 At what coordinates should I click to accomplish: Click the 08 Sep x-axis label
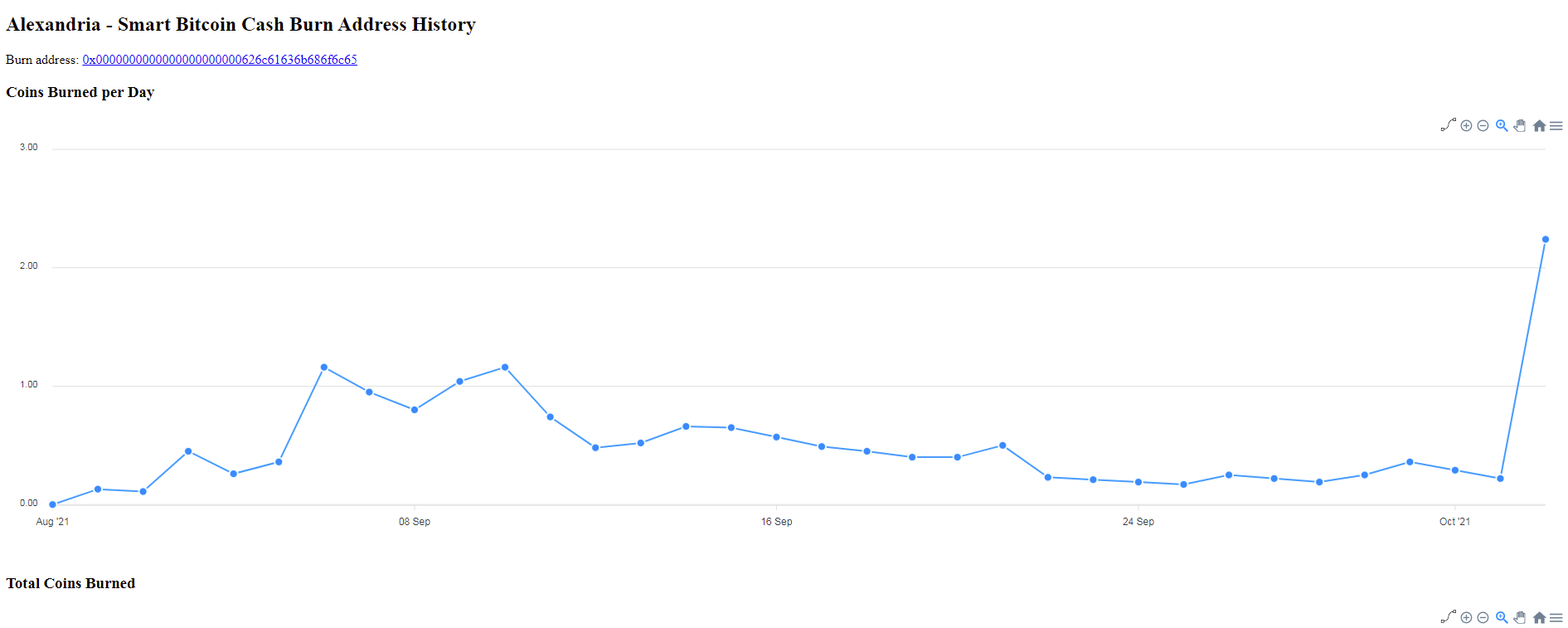(415, 522)
